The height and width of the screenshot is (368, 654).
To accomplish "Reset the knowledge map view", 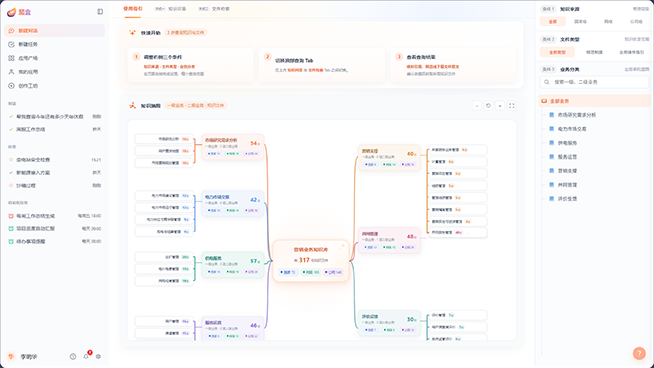I will [x=488, y=106].
